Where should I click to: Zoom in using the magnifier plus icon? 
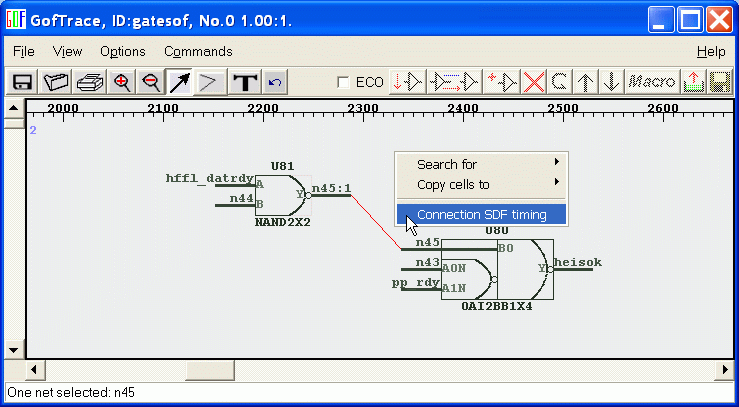tap(122, 82)
